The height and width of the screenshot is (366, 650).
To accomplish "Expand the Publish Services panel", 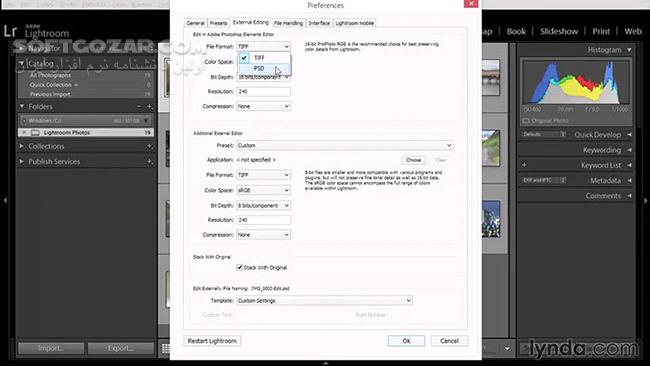I will (22, 161).
